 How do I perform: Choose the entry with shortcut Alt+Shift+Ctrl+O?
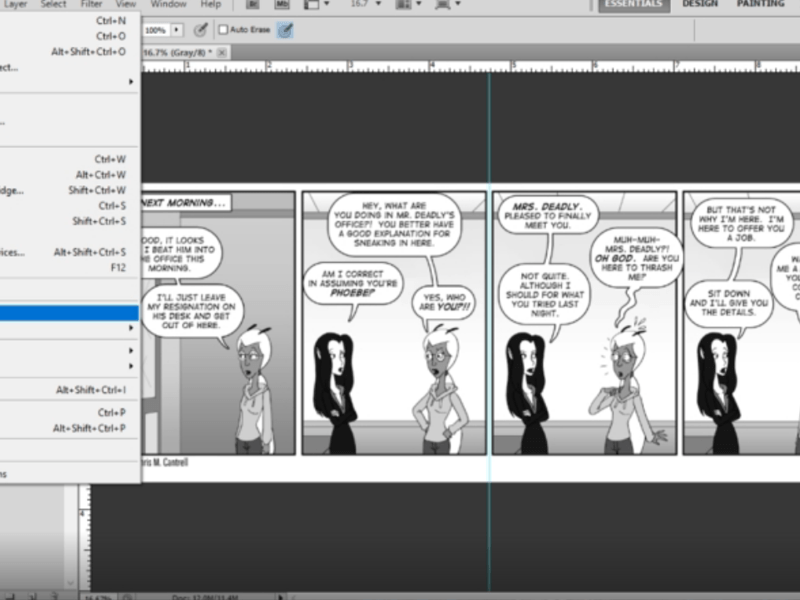point(70,52)
